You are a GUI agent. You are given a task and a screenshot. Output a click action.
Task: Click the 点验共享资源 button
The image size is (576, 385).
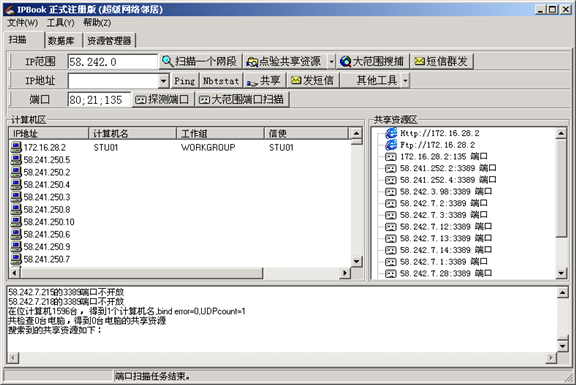click(285, 61)
